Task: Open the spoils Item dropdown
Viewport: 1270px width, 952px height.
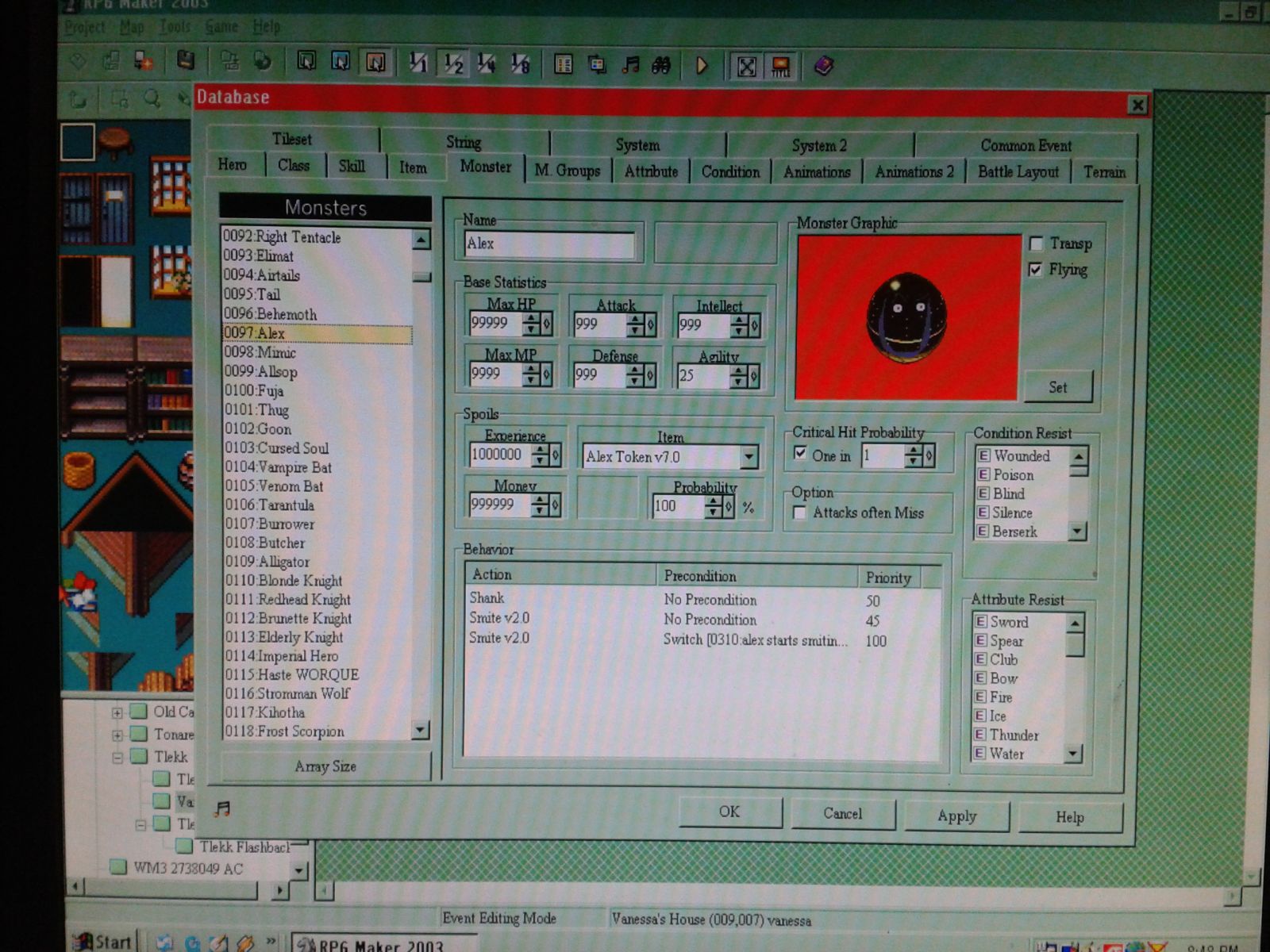Action: click(x=749, y=457)
